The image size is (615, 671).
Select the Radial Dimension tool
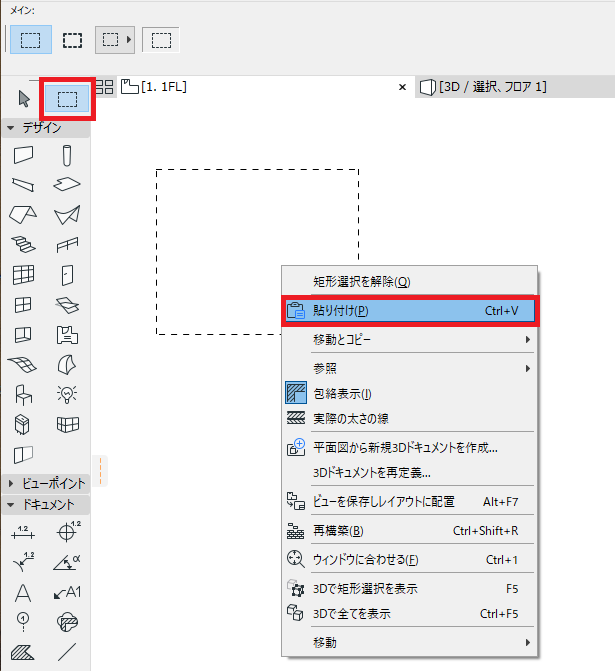coord(23,561)
